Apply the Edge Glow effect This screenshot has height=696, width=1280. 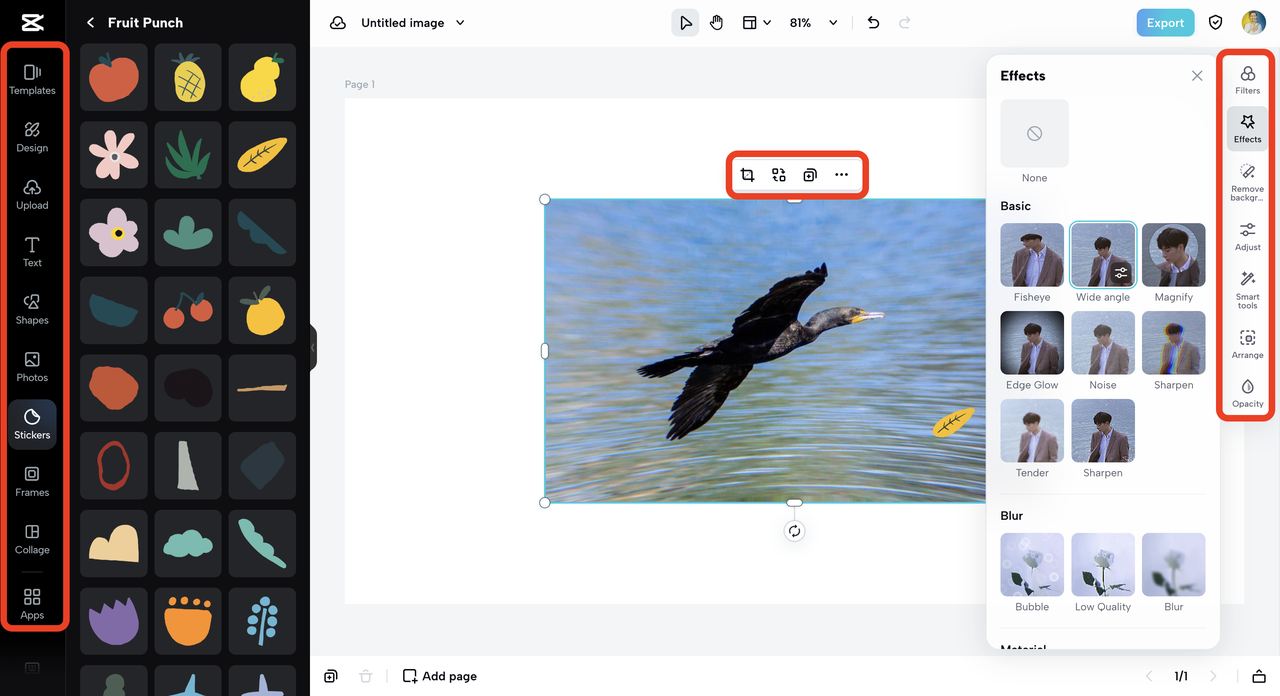(1032, 343)
